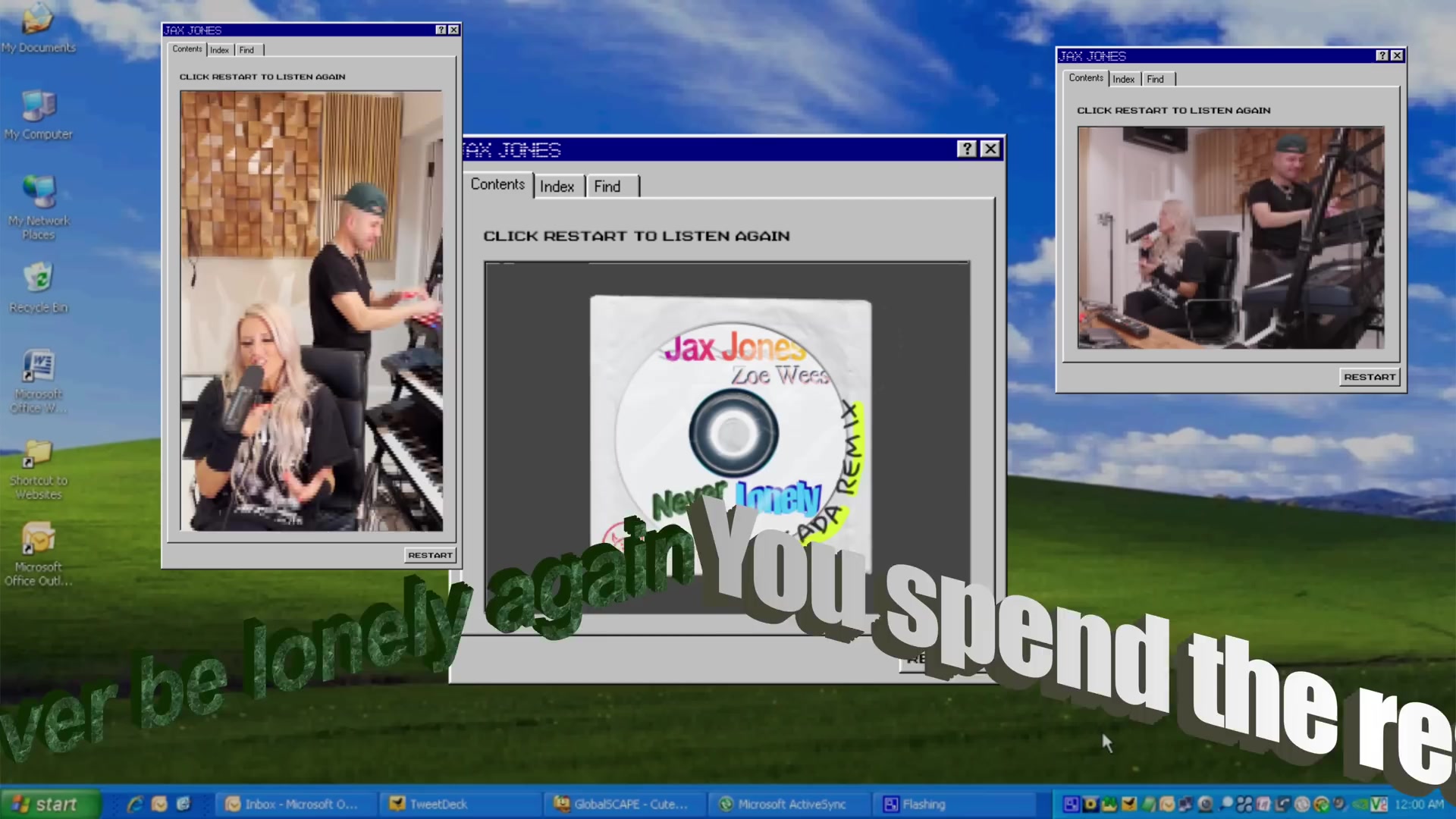The image size is (1456, 819).
Task: Click the webcam tray icon
Action: tap(1205, 804)
